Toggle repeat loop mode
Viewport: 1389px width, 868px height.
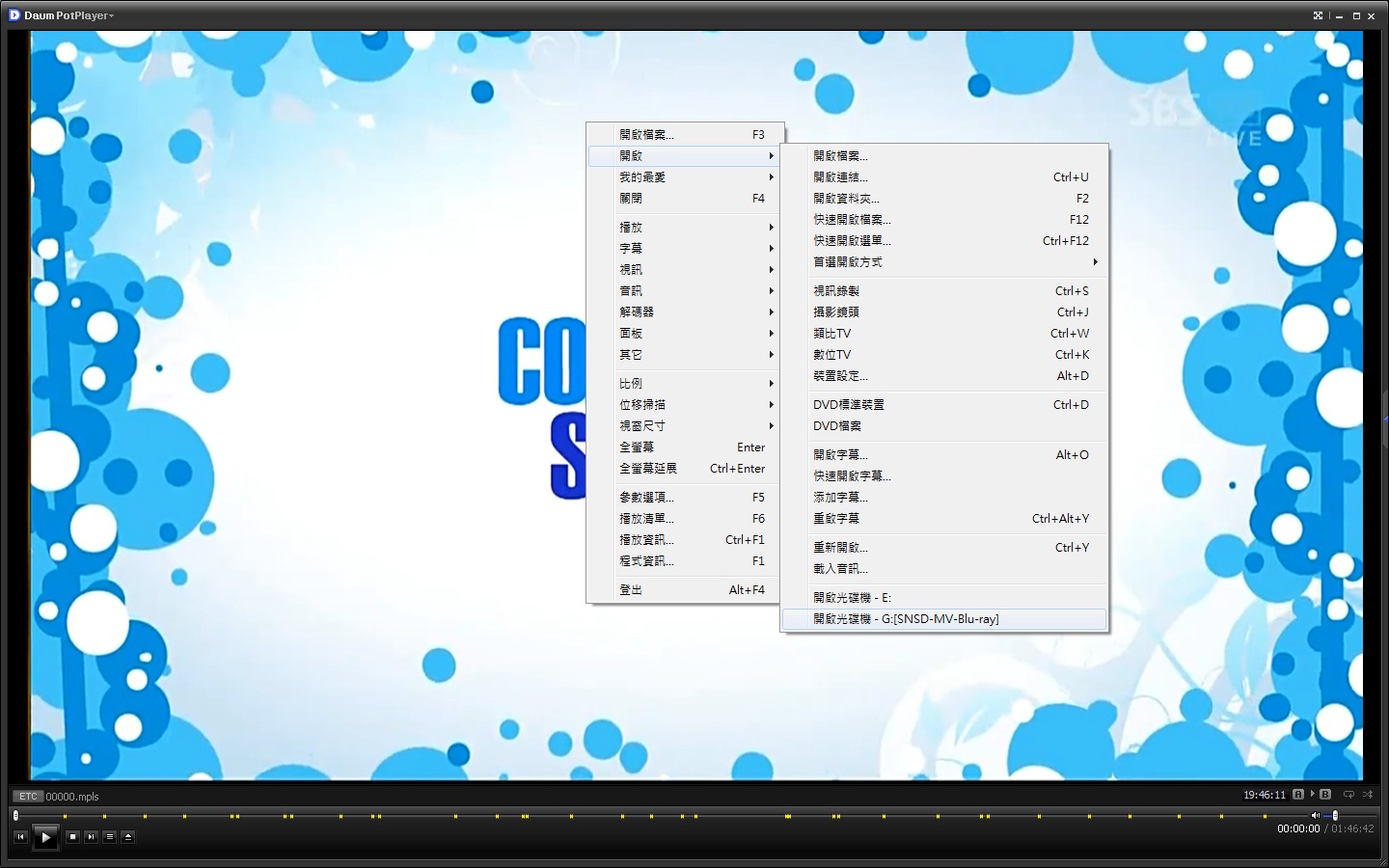pos(1348,794)
